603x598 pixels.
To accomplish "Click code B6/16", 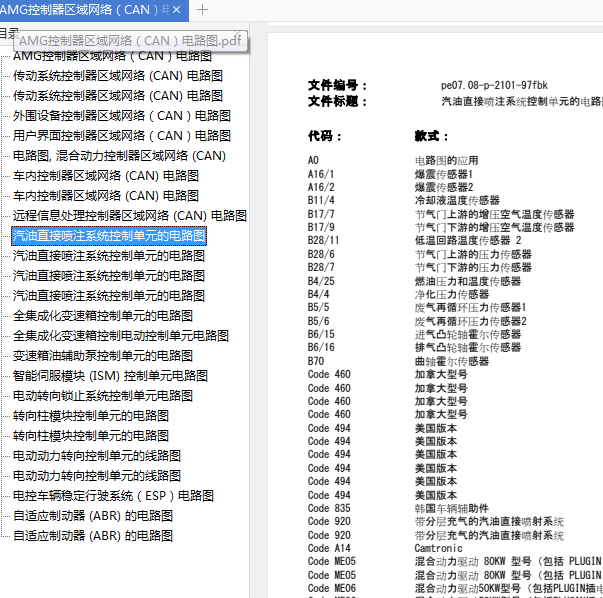I will tap(321, 347).
